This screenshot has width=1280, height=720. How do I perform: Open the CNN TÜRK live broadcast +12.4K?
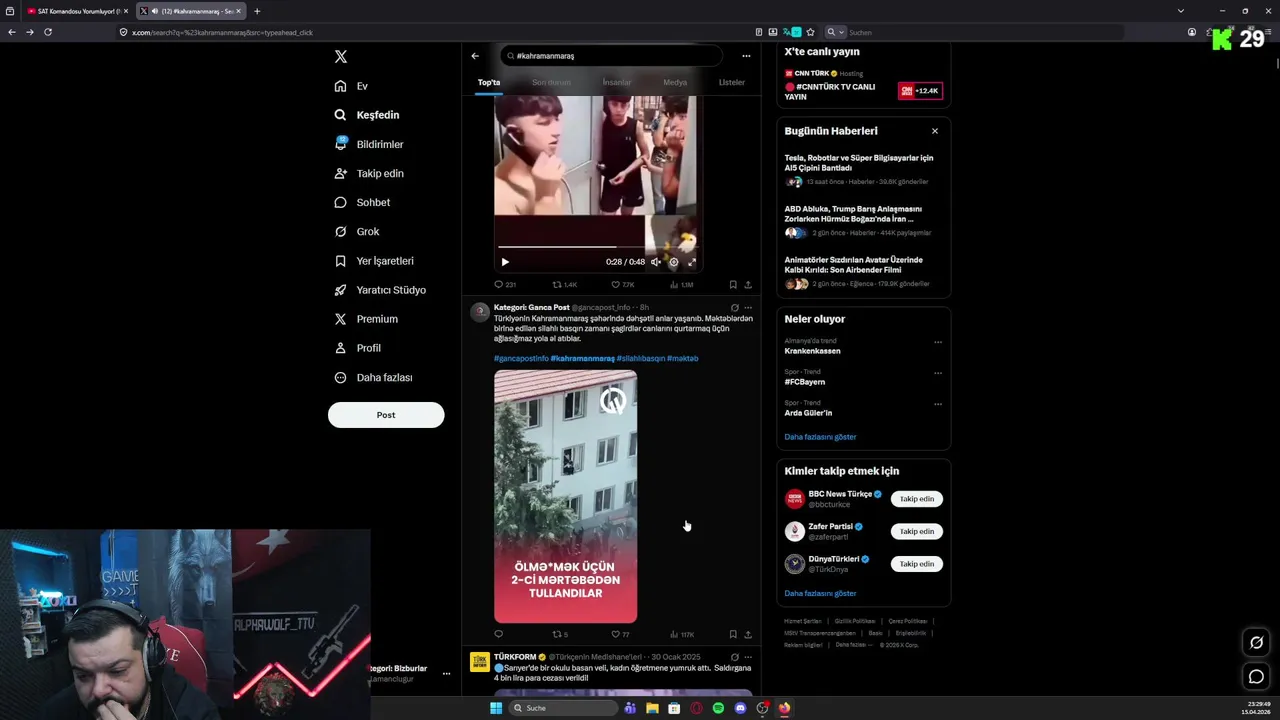(921, 91)
